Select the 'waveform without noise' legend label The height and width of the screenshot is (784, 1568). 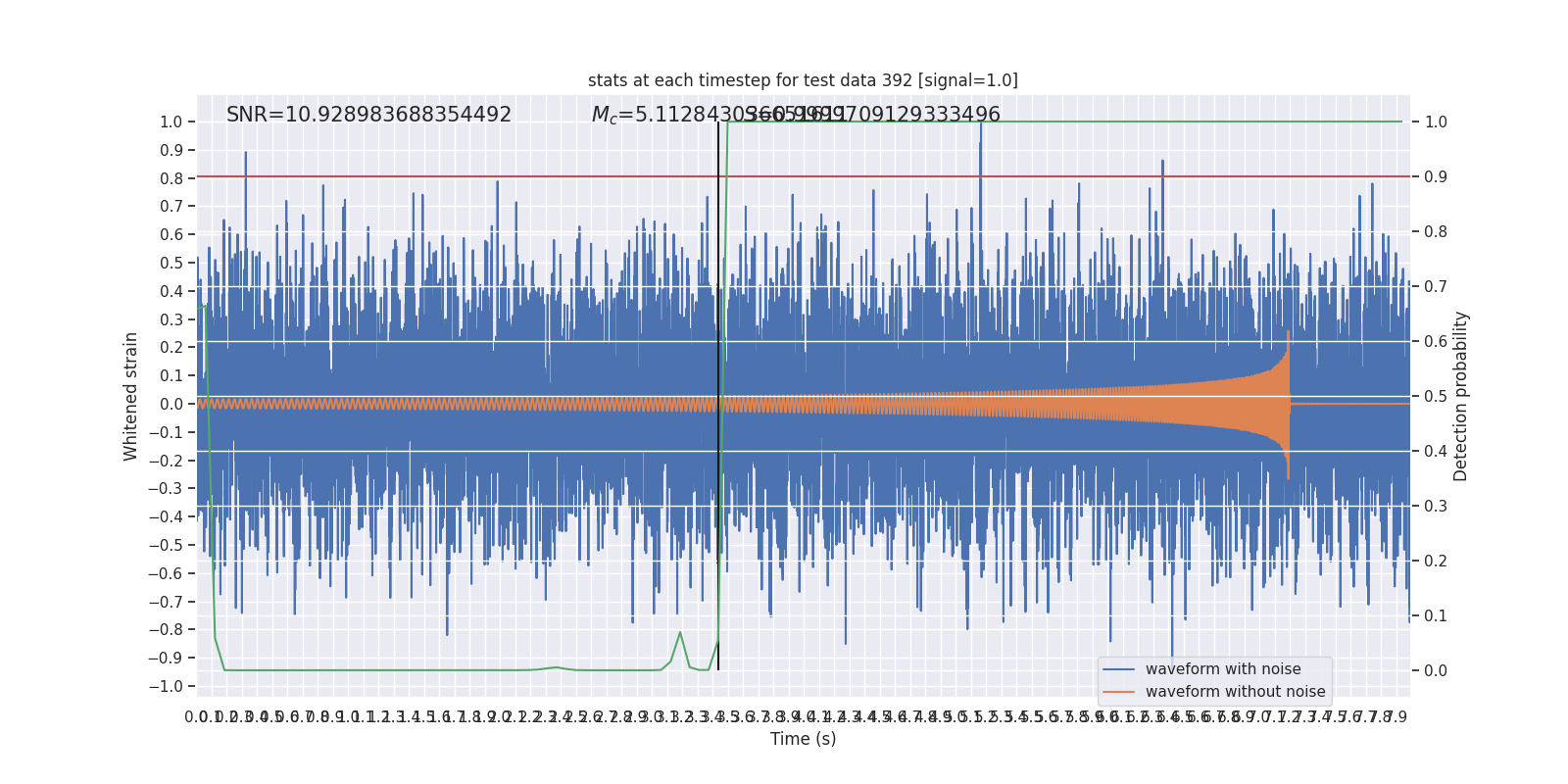point(1235,692)
